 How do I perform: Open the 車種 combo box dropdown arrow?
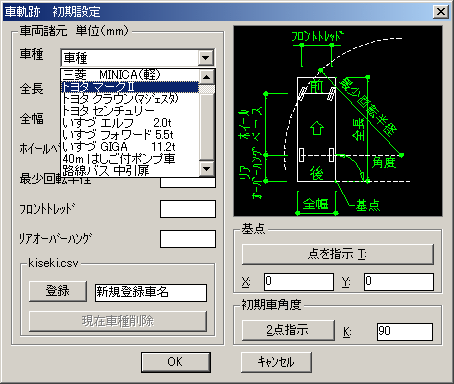click(206, 58)
